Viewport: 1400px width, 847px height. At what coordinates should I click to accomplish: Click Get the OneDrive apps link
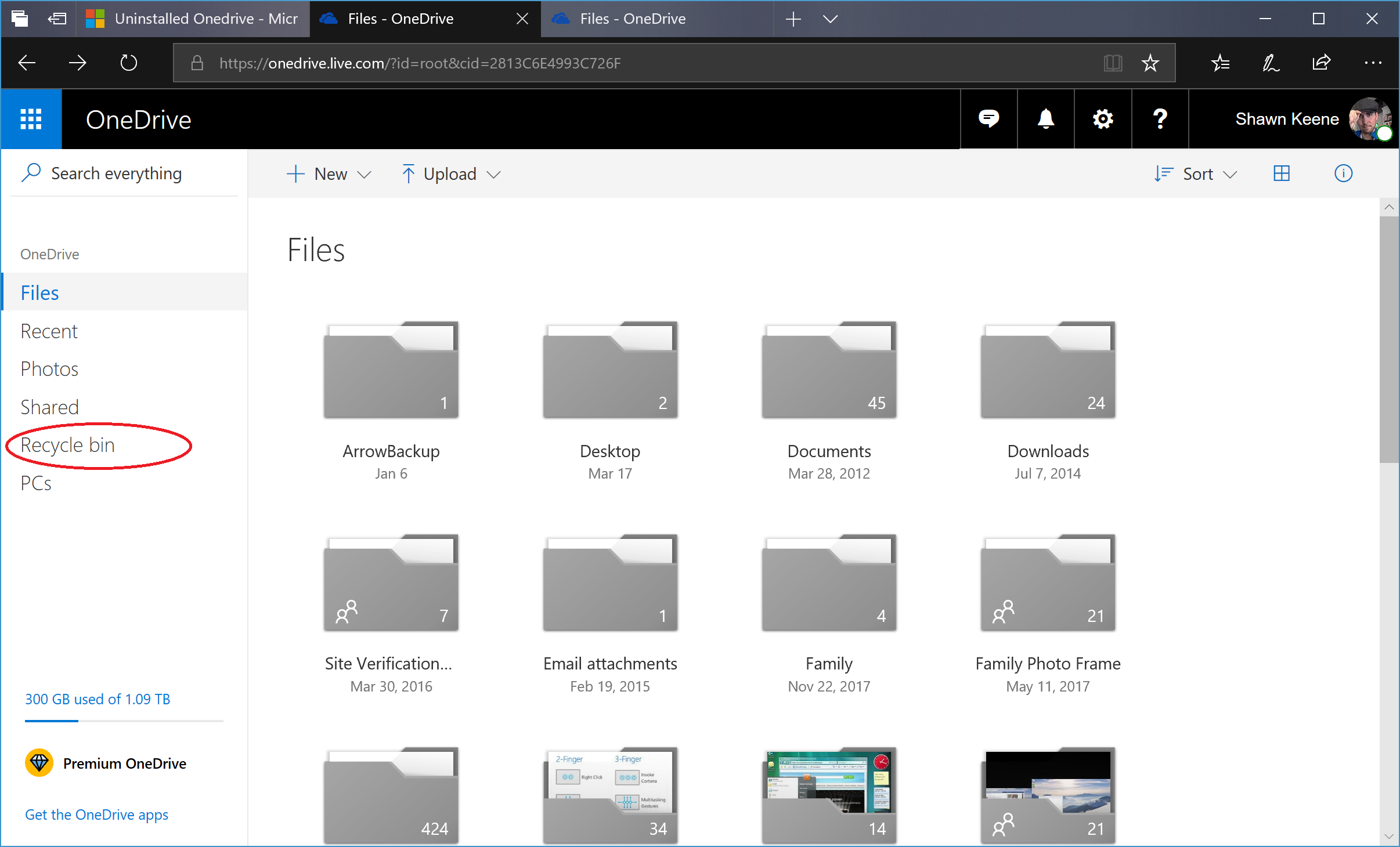[96, 815]
